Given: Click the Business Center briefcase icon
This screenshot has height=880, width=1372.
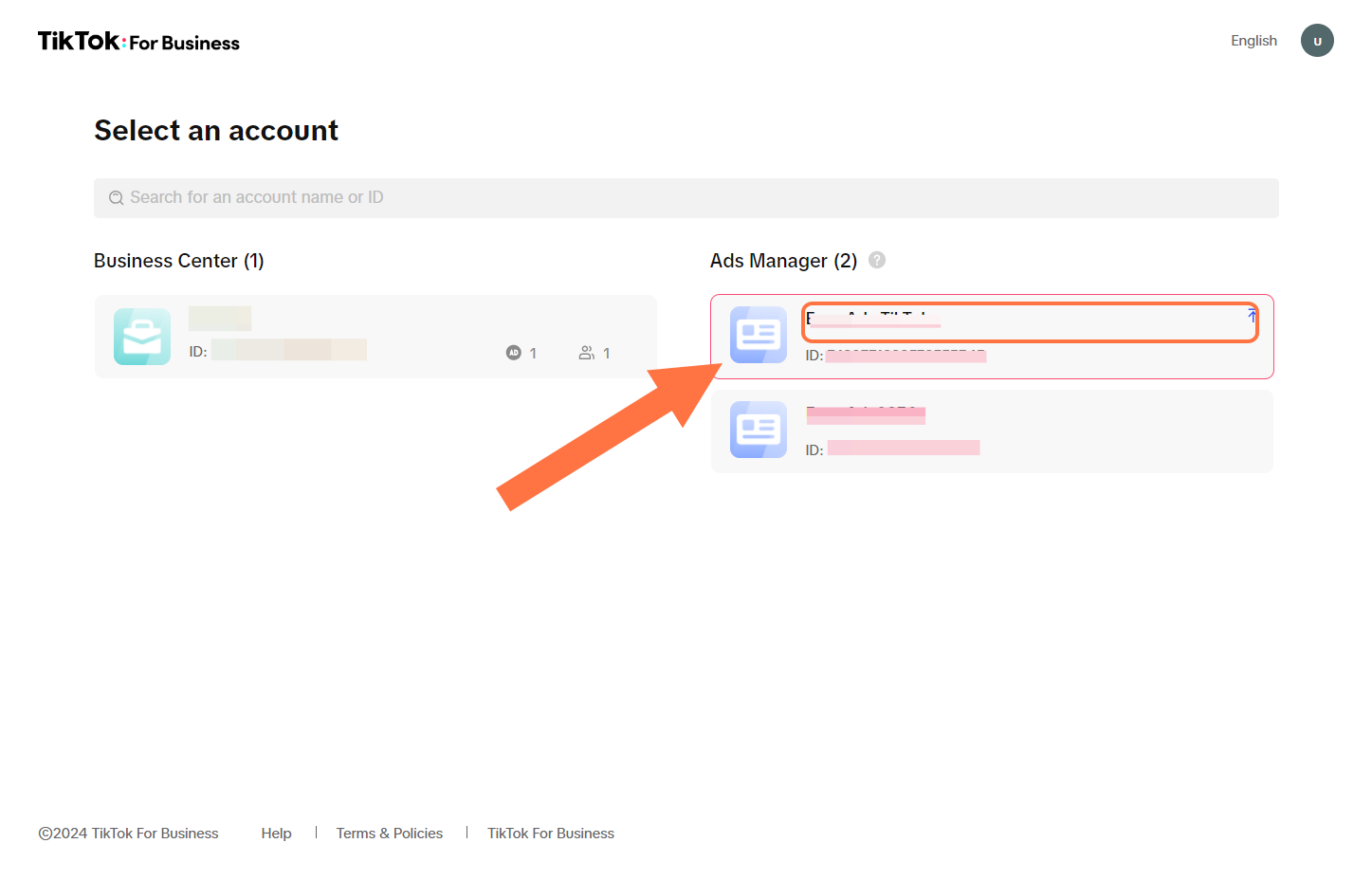Looking at the screenshot, I should pyautogui.click(x=142, y=337).
